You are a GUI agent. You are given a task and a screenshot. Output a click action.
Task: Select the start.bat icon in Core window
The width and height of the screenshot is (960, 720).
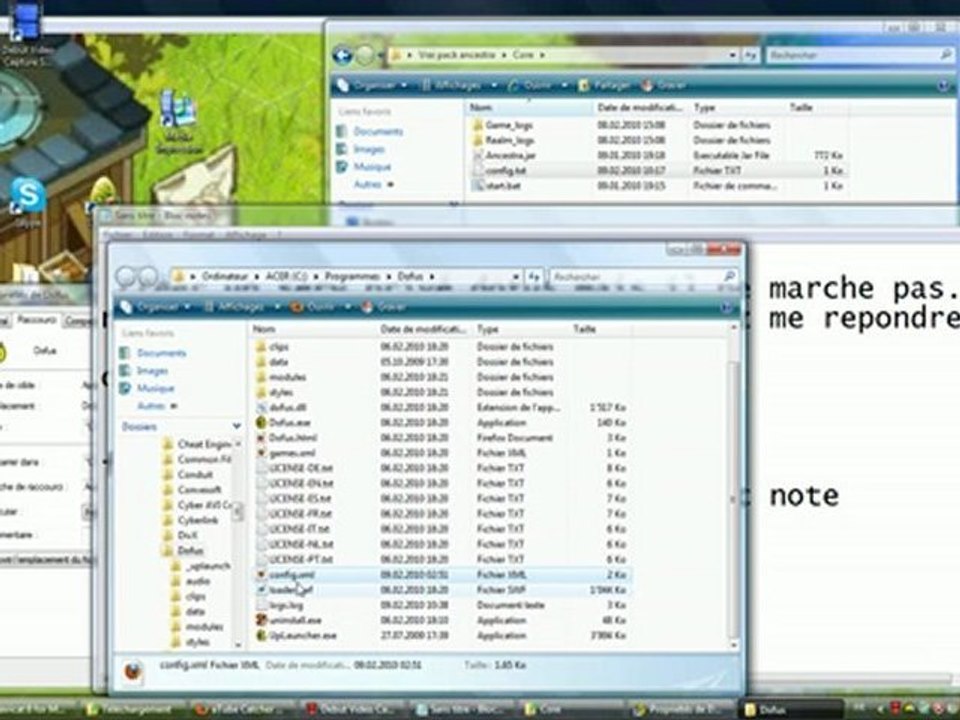(x=478, y=186)
